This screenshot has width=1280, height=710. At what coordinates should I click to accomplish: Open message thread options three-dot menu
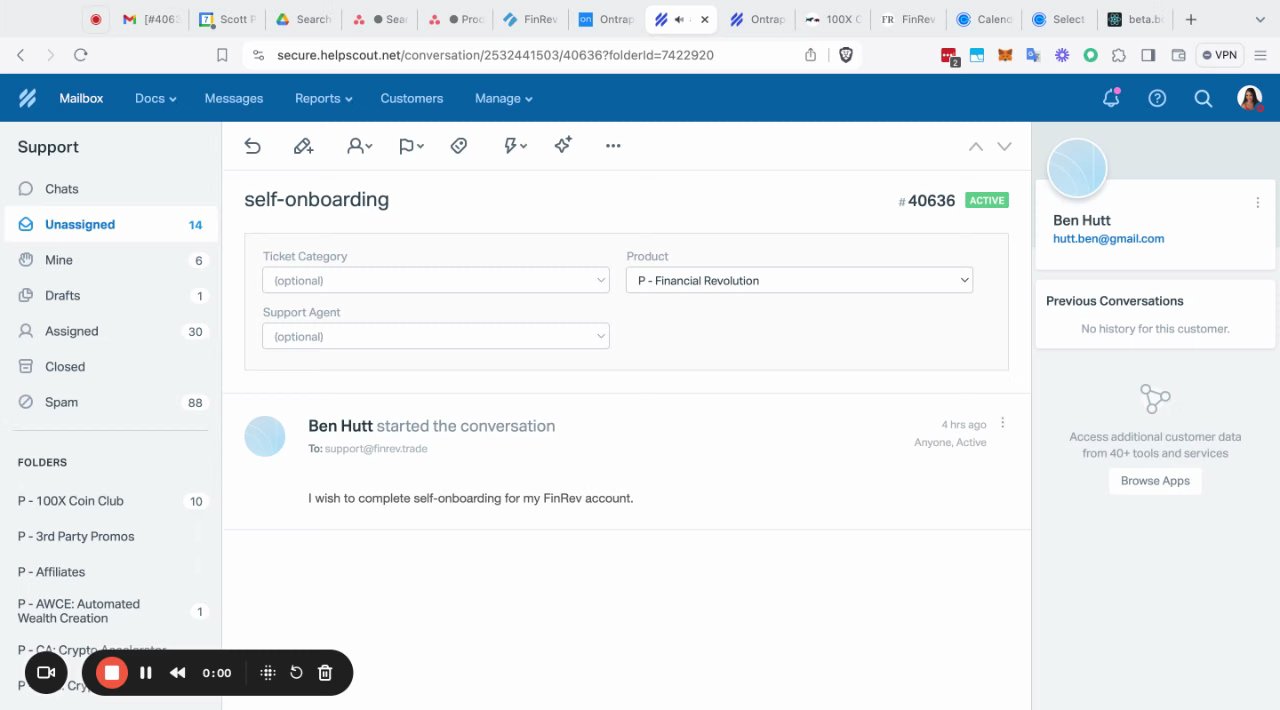pos(1003,423)
